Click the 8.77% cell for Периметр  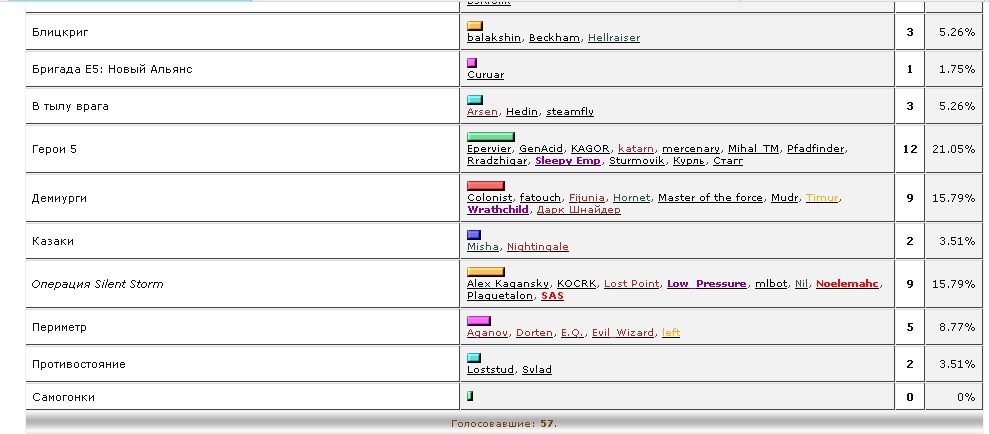[953, 327]
